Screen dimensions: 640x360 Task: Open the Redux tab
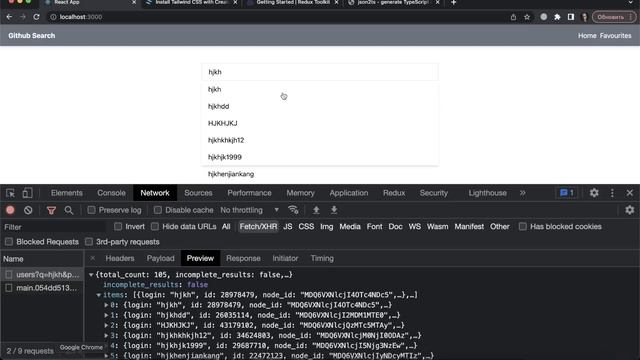click(394, 193)
